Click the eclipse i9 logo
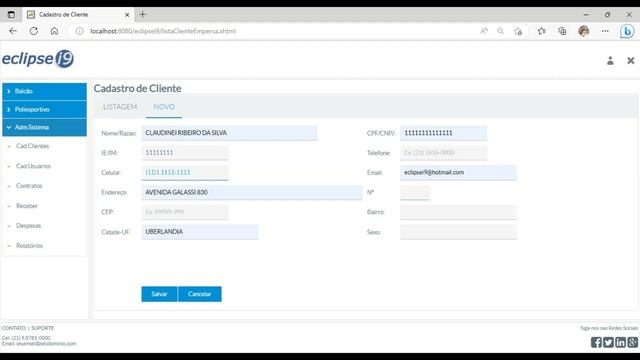The height and width of the screenshot is (360, 640). (x=38, y=59)
